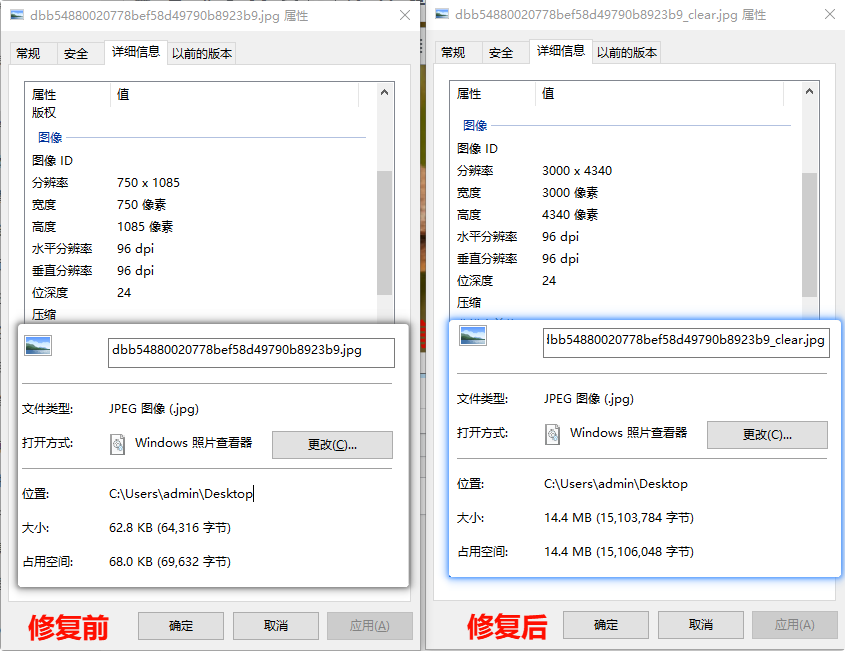Close the right _clear.jpg properties window
The height and width of the screenshot is (651, 845).
(x=830, y=14)
